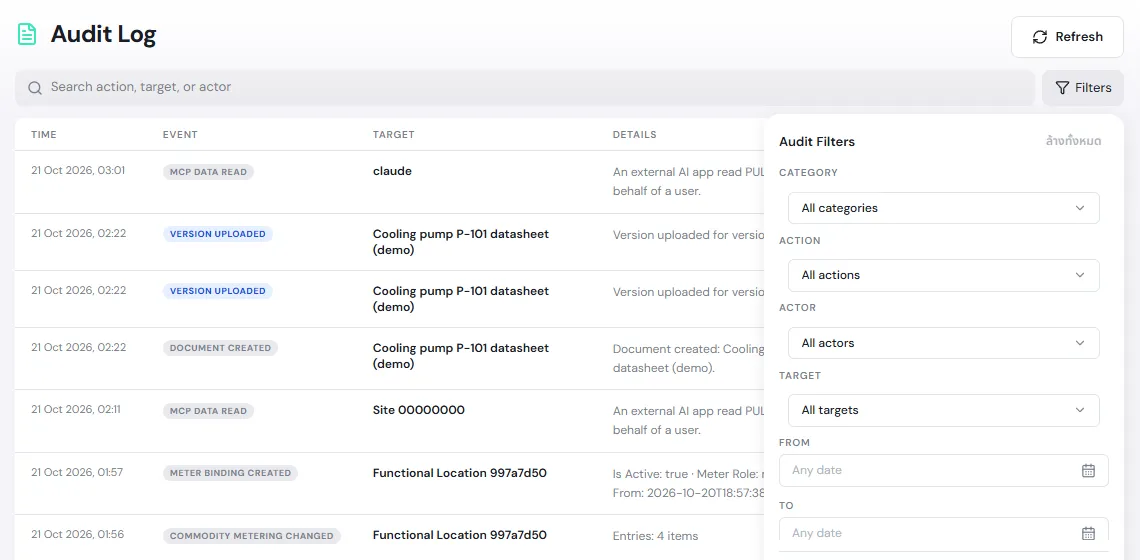This screenshot has height=560, width=1140.
Task: Toggle the Filters panel button
Action: pyautogui.click(x=1083, y=88)
